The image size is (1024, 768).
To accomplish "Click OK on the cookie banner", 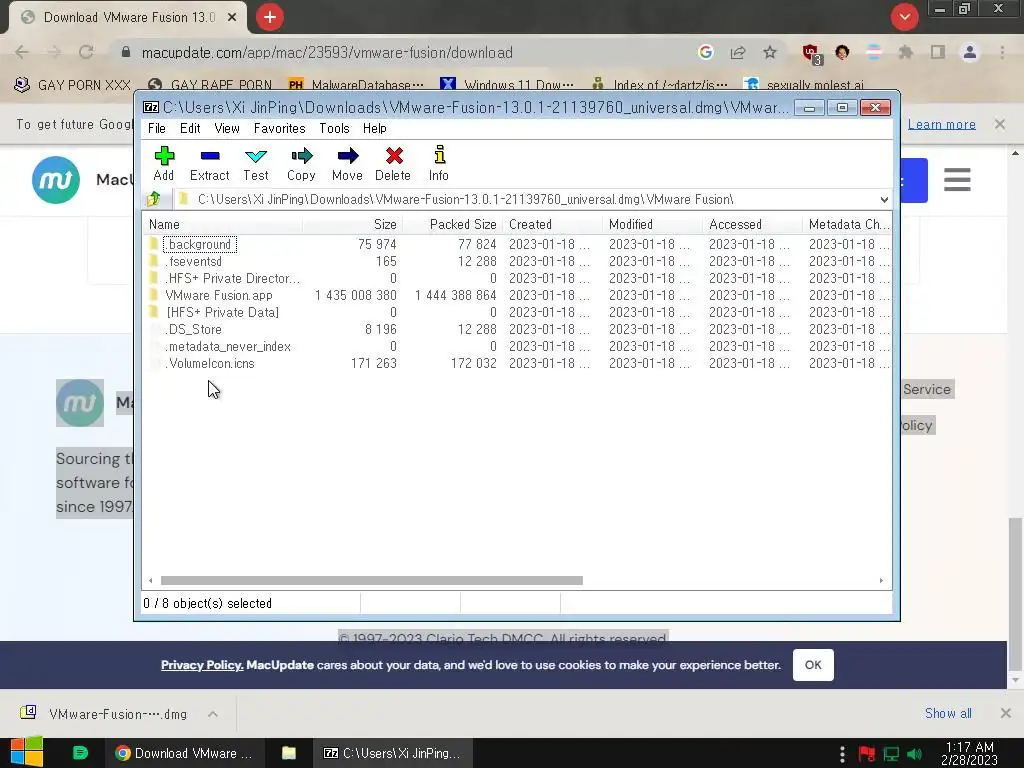I will point(813,665).
